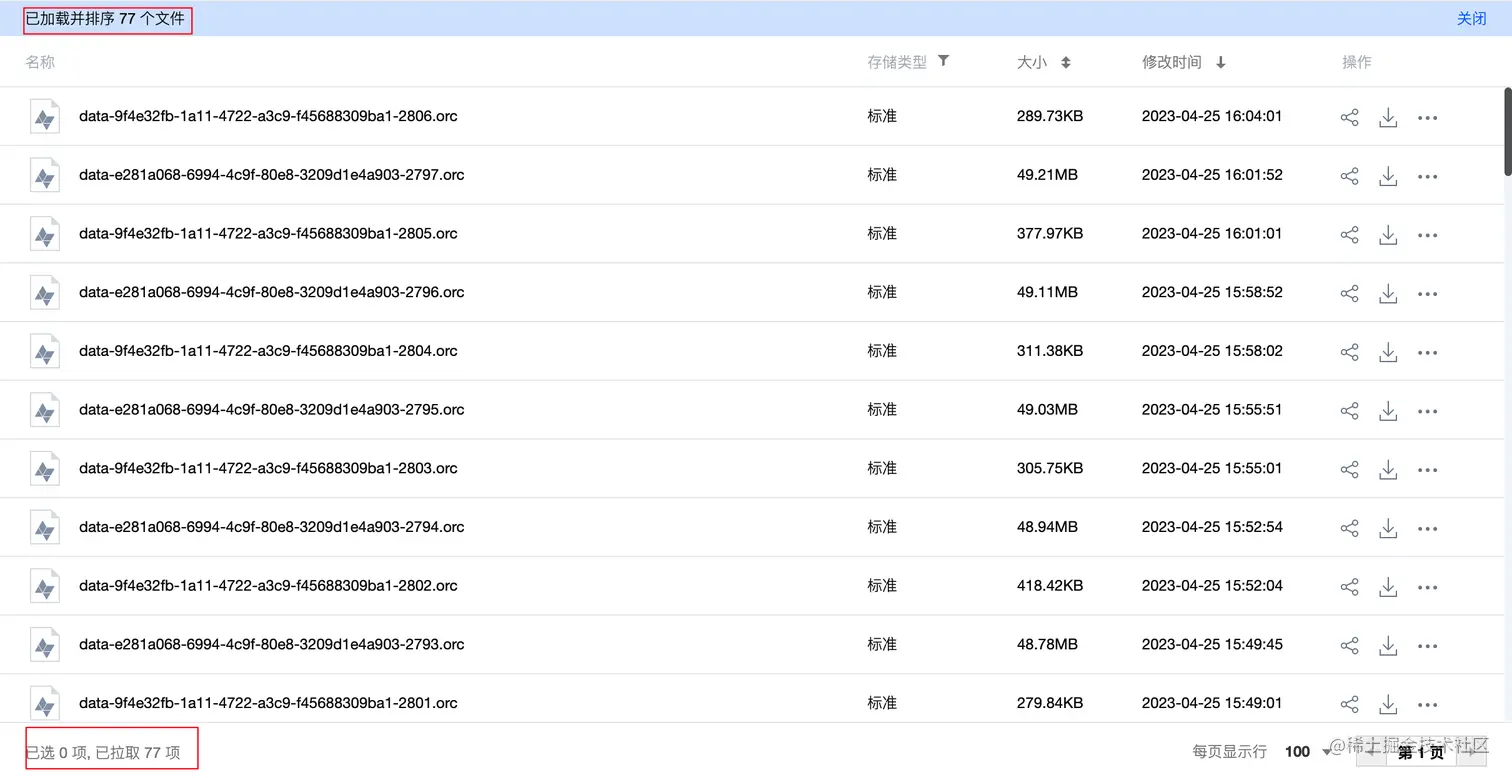Download the file ending 2793.orc

pos(1388,646)
